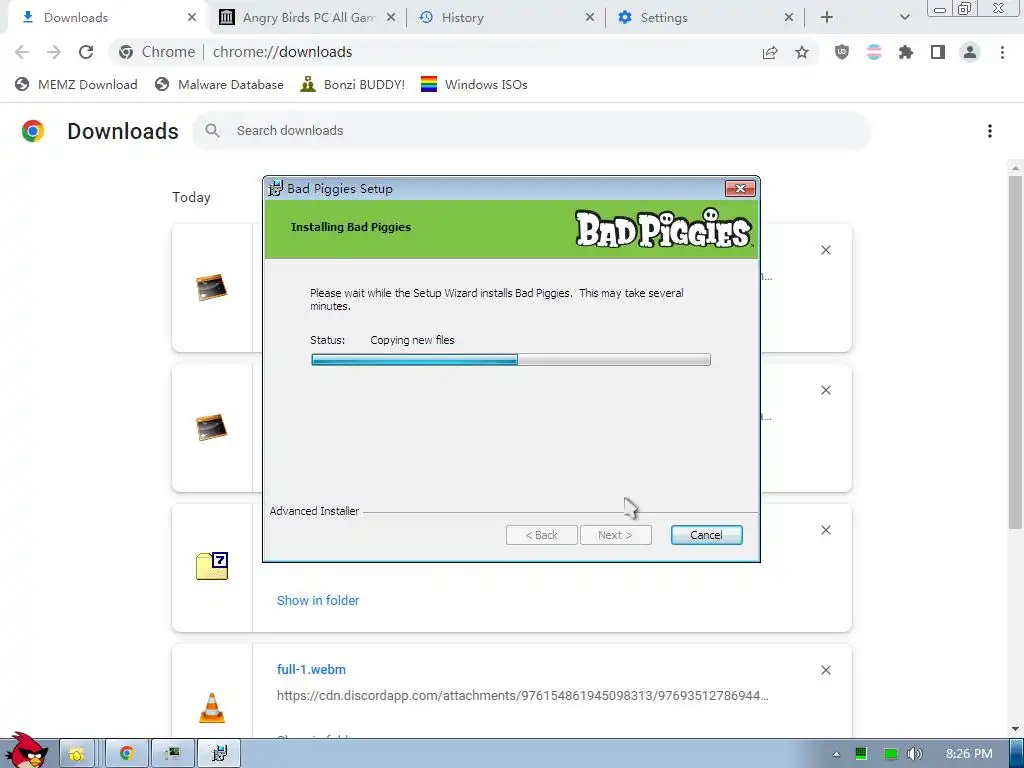The width and height of the screenshot is (1024, 768).
Task: Click the search magnifier in Downloads
Action: [212, 131]
